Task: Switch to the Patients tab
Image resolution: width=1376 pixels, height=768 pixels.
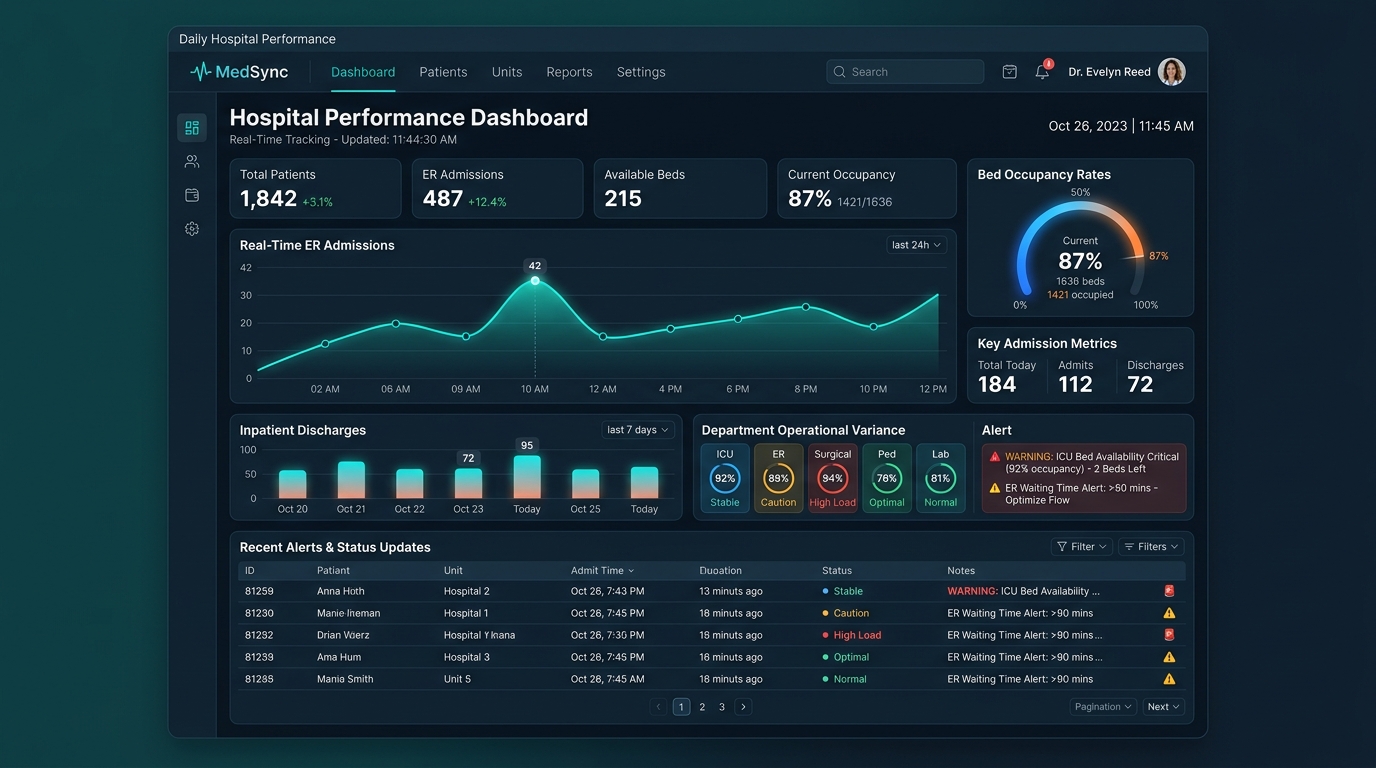Action: [x=443, y=72]
